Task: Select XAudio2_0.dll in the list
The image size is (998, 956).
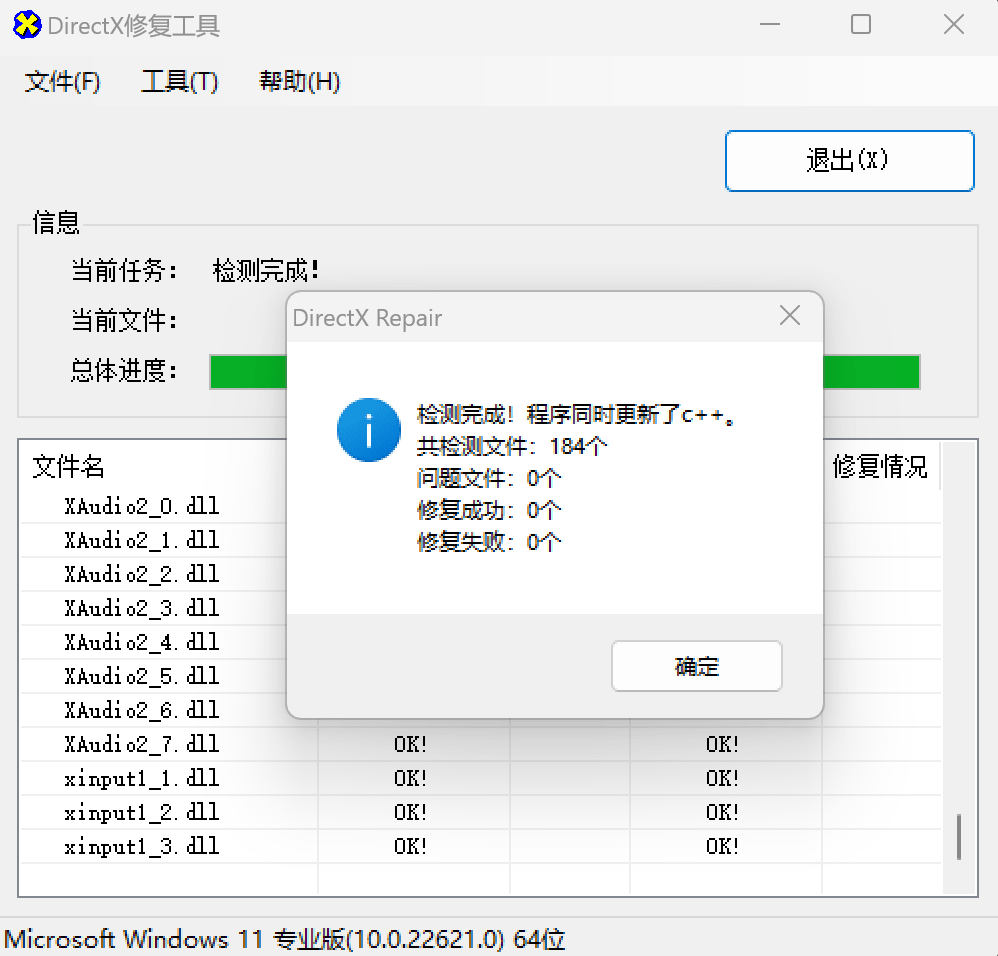Action: 141,506
